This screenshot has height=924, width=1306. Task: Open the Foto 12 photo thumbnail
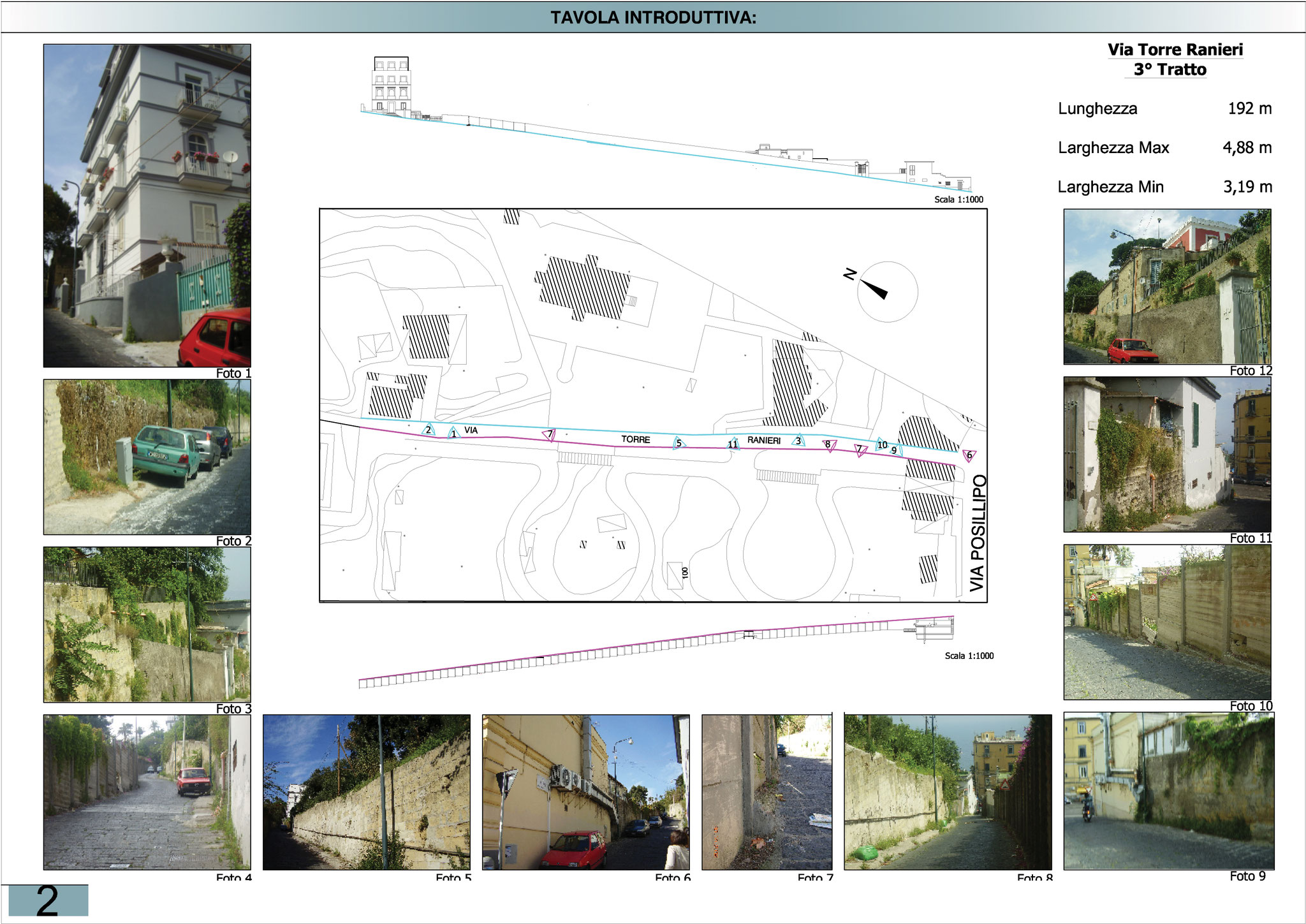tap(1167, 286)
